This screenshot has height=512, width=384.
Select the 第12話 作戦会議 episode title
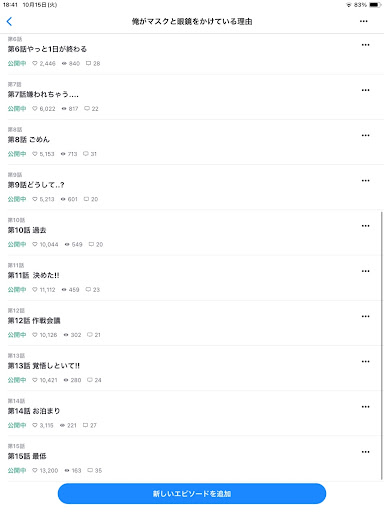34,321
